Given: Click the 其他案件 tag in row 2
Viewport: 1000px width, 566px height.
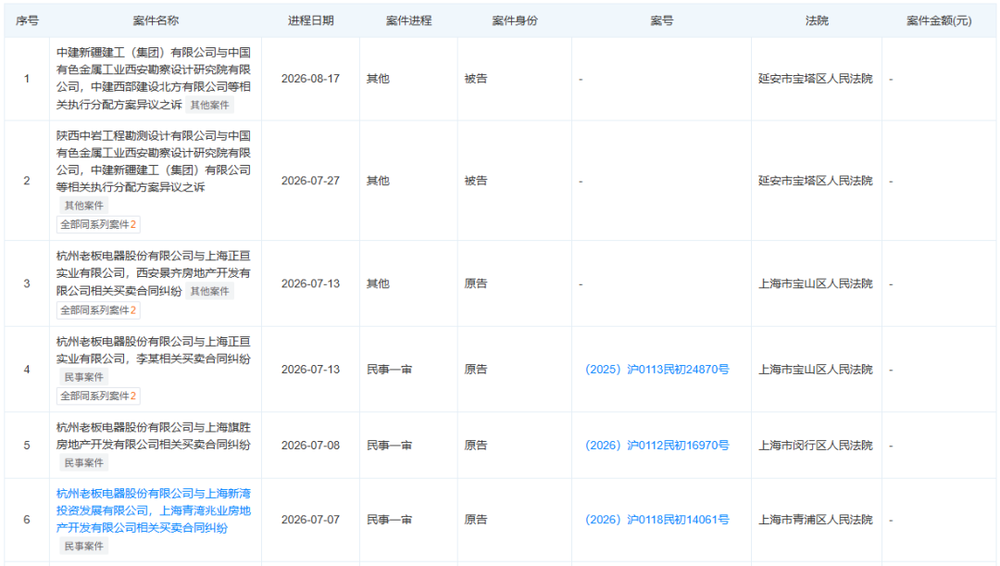Looking at the screenshot, I should 84,205.
